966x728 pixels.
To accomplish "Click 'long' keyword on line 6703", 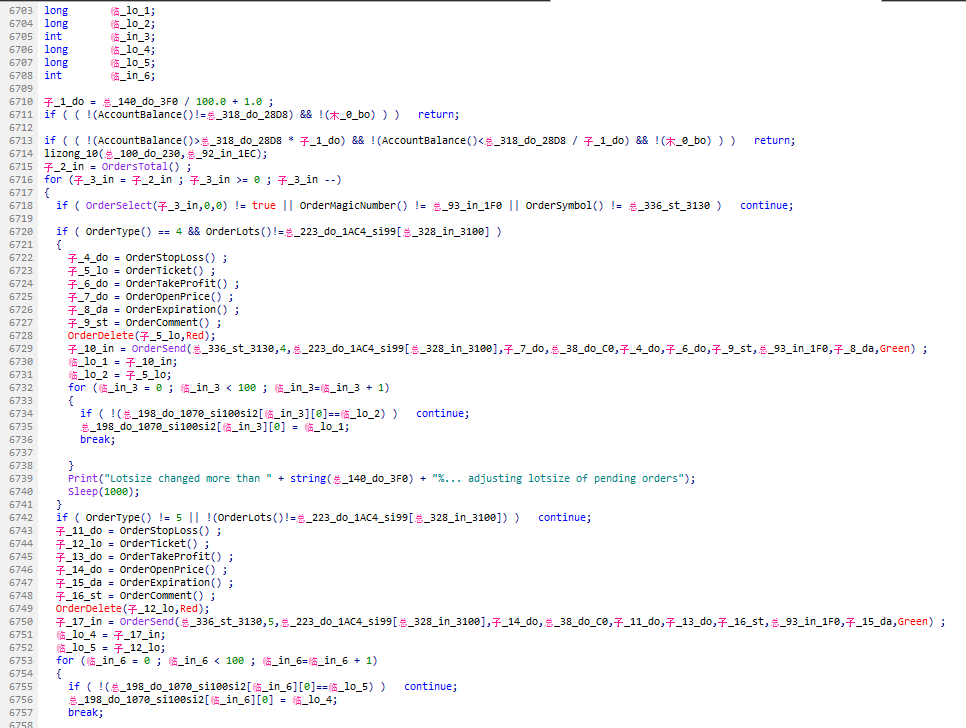I will pos(56,10).
